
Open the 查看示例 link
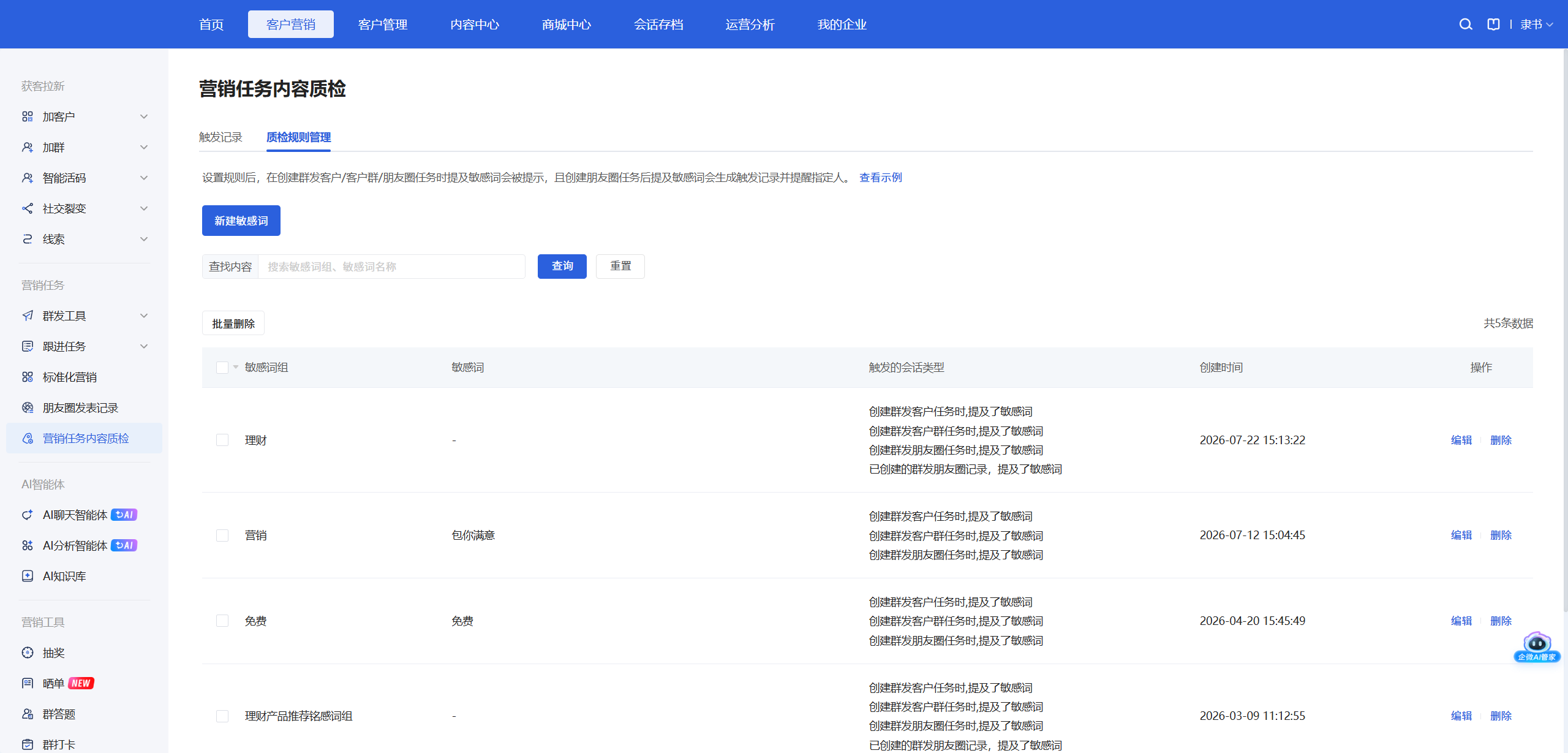coord(881,178)
